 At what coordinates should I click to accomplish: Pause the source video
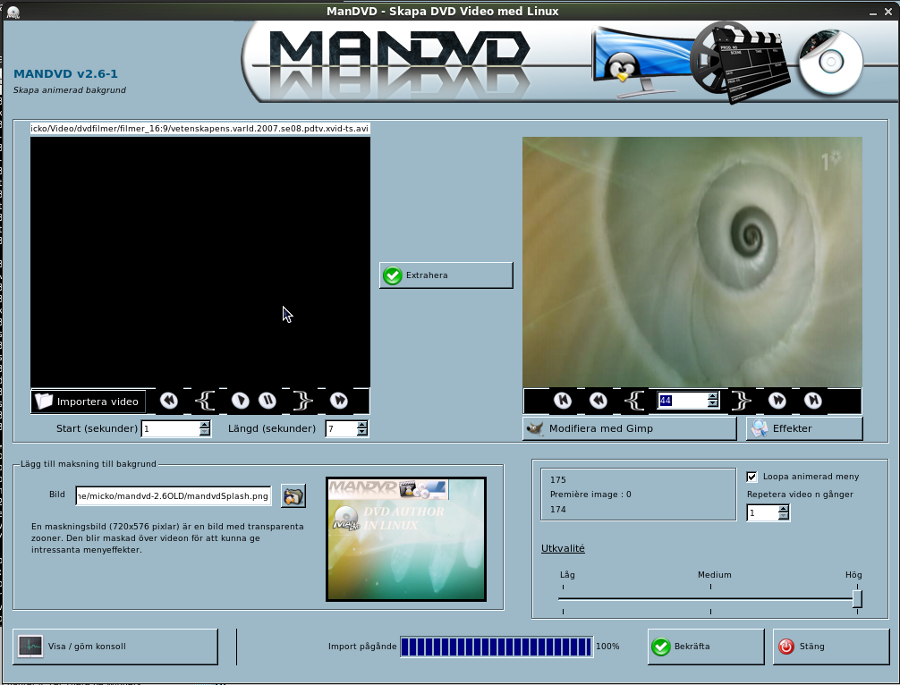click(x=267, y=401)
